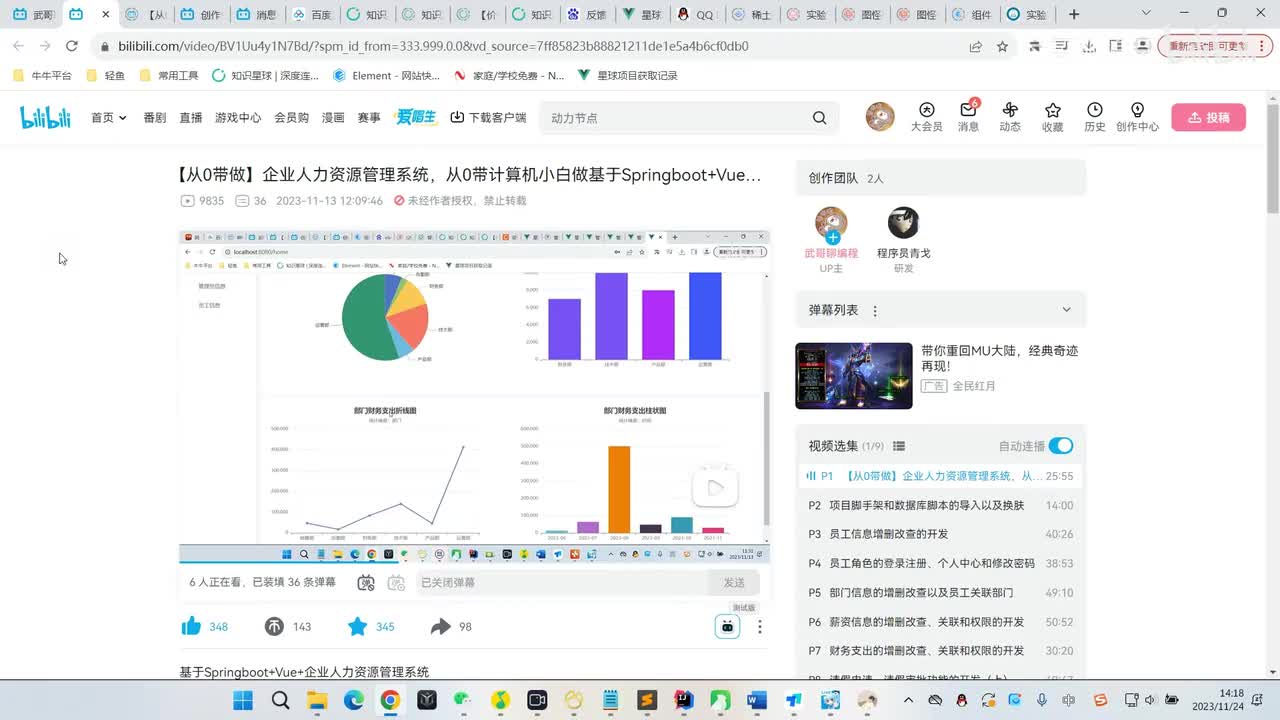The height and width of the screenshot is (720, 1280).
Task: Click 下载客户端 download link
Action: (x=488, y=117)
